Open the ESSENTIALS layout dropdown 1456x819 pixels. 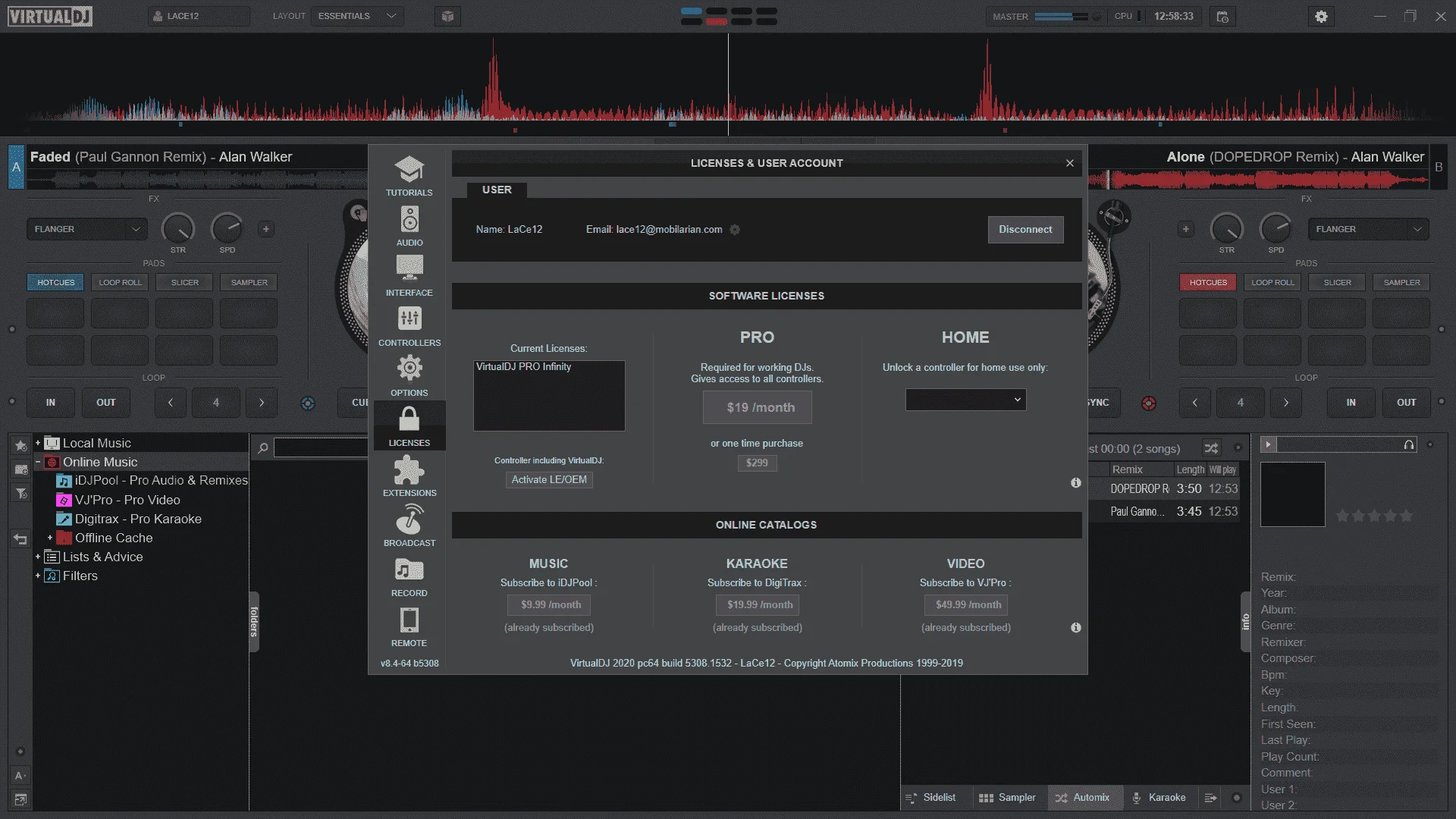pos(357,16)
